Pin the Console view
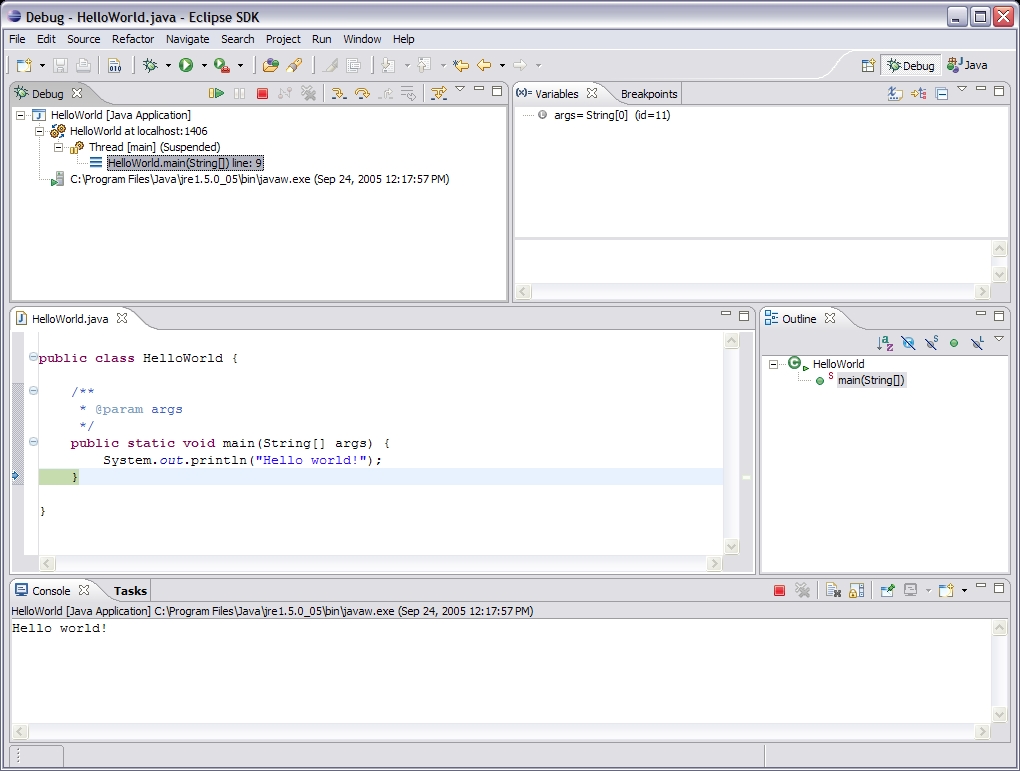The width and height of the screenshot is (1020, 771). (x=887, y=590)
